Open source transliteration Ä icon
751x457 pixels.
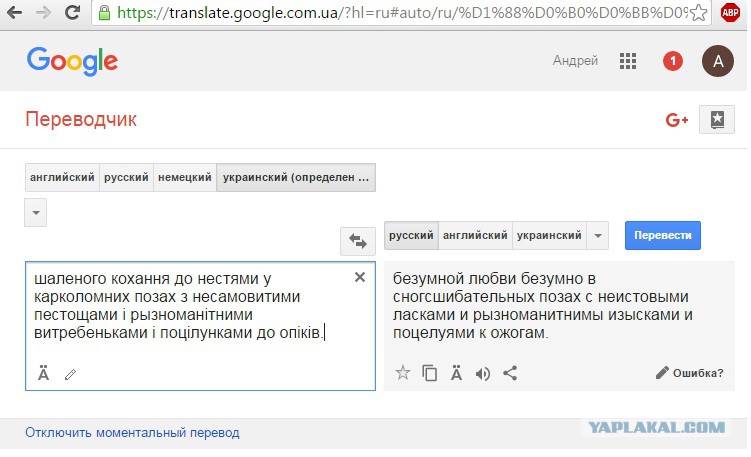43,373
